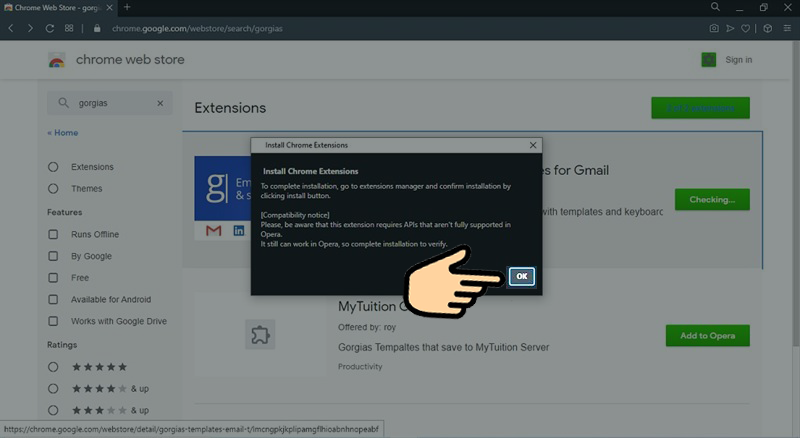Return to « Home link

point(63,133)
